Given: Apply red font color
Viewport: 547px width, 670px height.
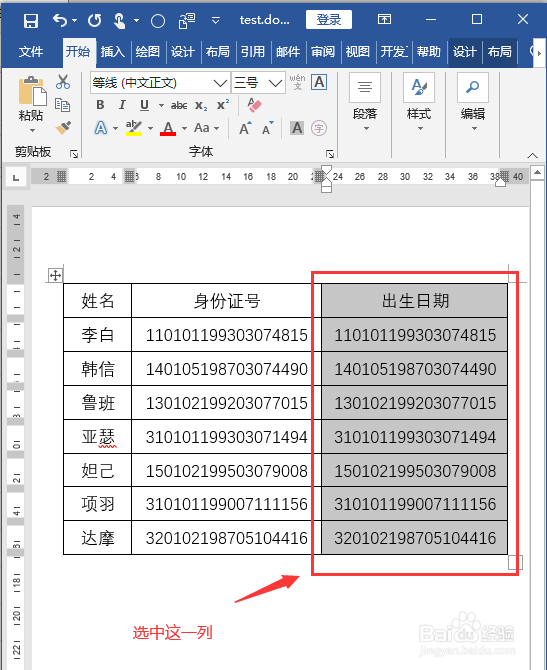Looking at the screenshot, I should click(168, 128).
